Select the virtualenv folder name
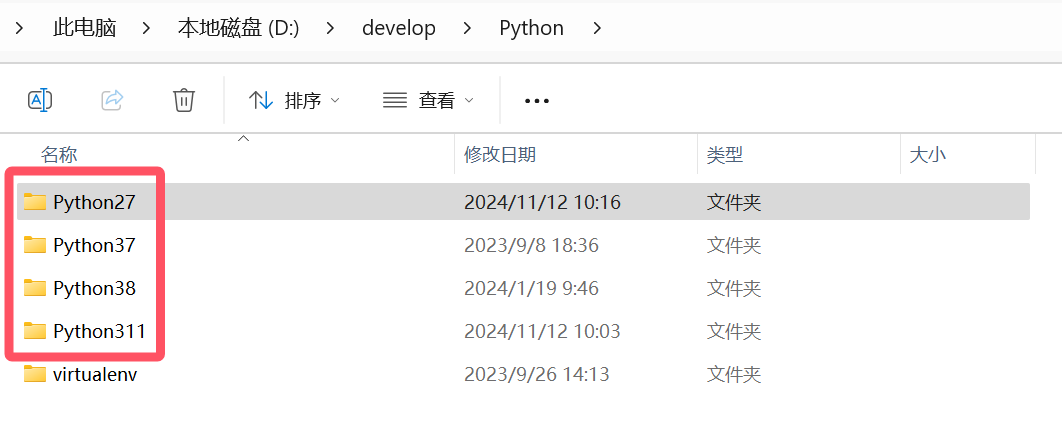The height and width of the screenshot is (429, 1062). click(x=95, y=373)
